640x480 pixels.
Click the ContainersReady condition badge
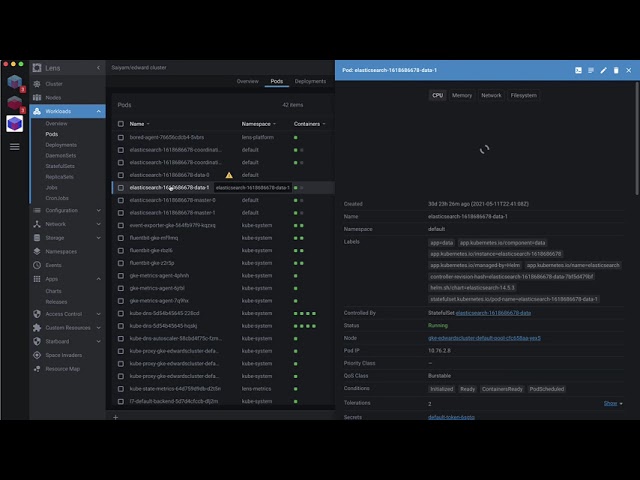coord(502,389)
